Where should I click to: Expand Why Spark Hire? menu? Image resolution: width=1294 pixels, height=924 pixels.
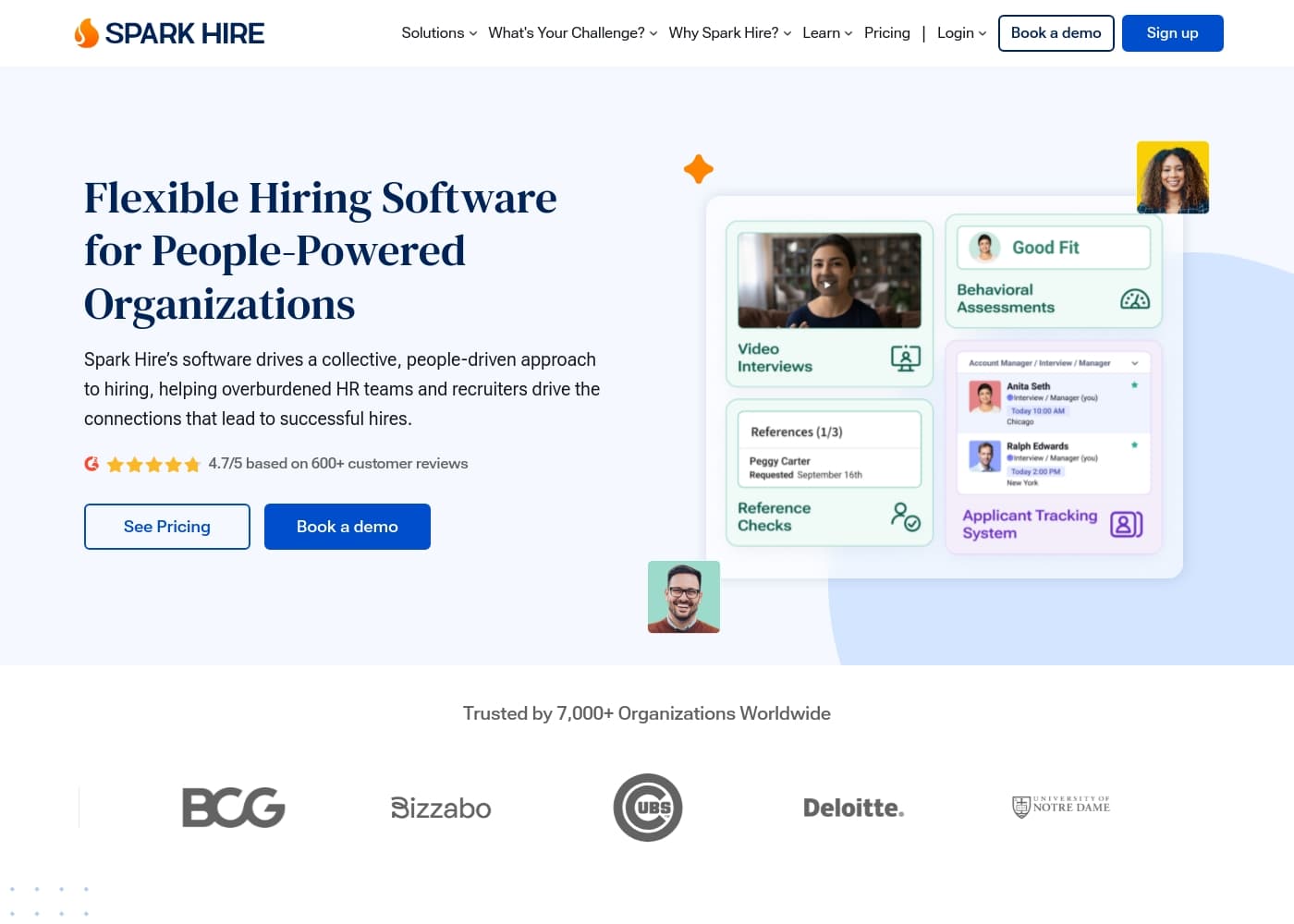tap(730, 33)
